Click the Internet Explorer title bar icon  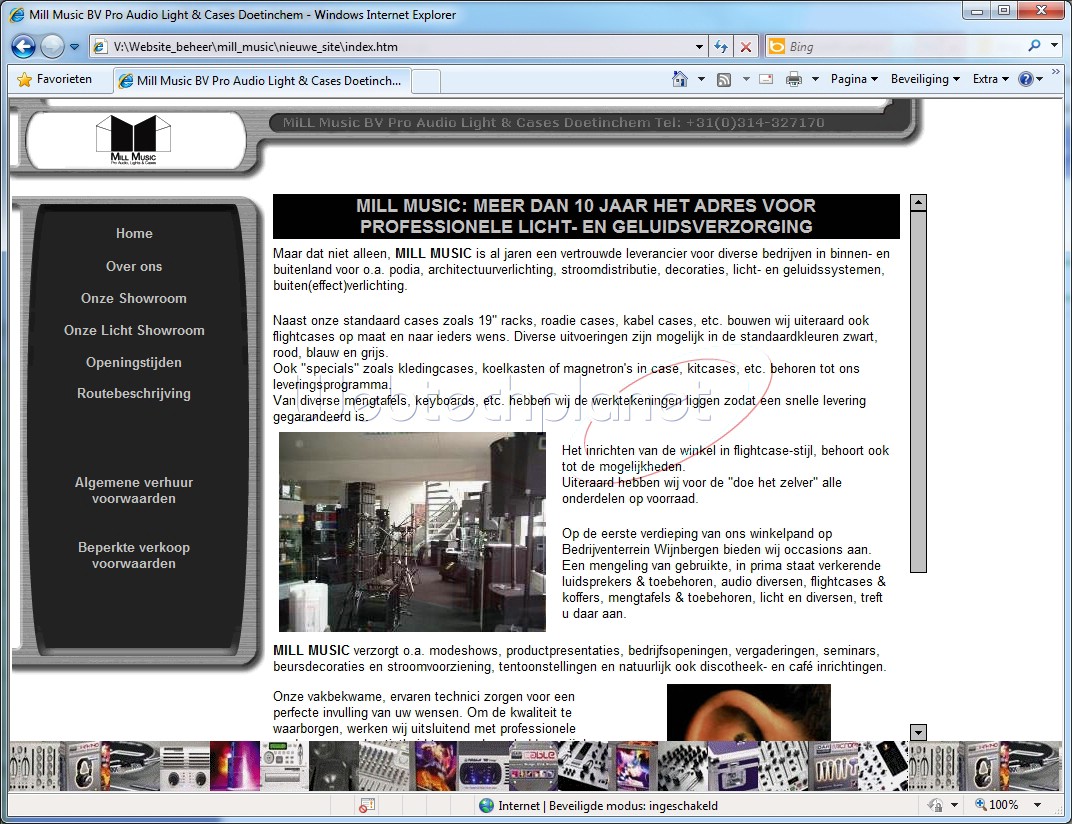16,14
